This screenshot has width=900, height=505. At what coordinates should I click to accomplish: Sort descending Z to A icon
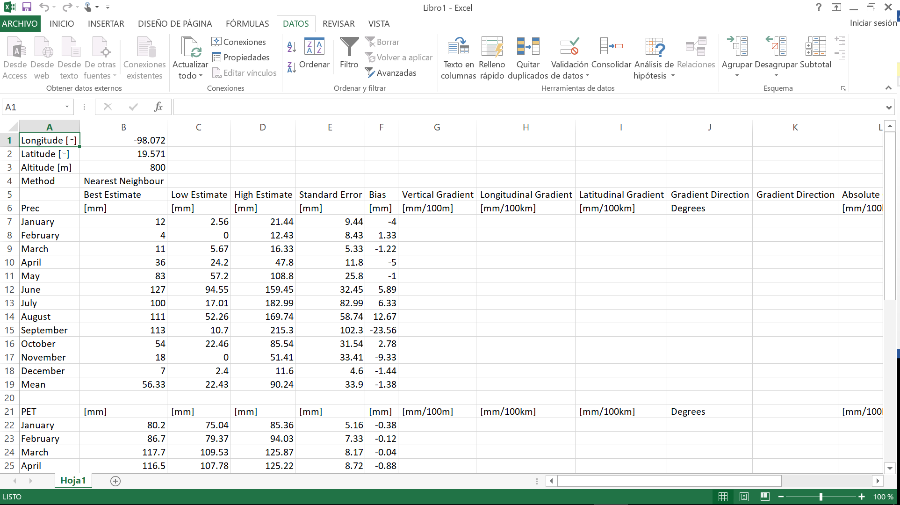point(292,67)
